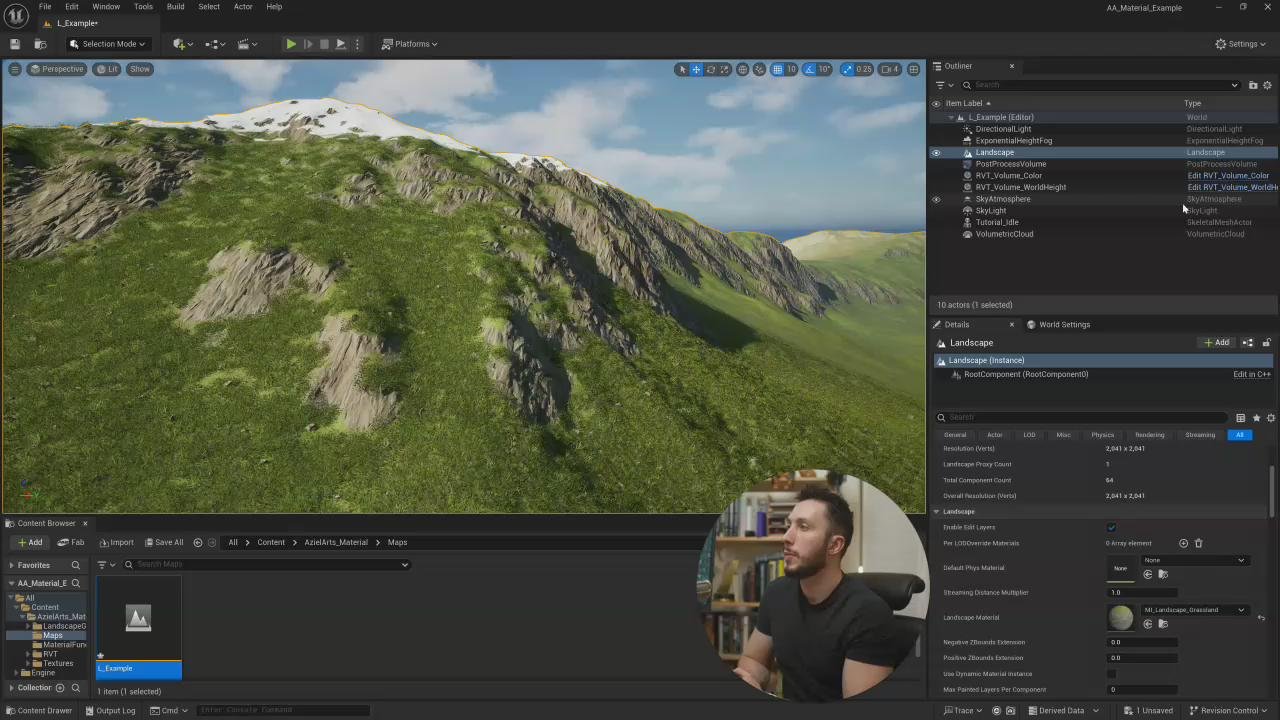
Task: Click the viewport hamburger options icon
Action: 14,69
